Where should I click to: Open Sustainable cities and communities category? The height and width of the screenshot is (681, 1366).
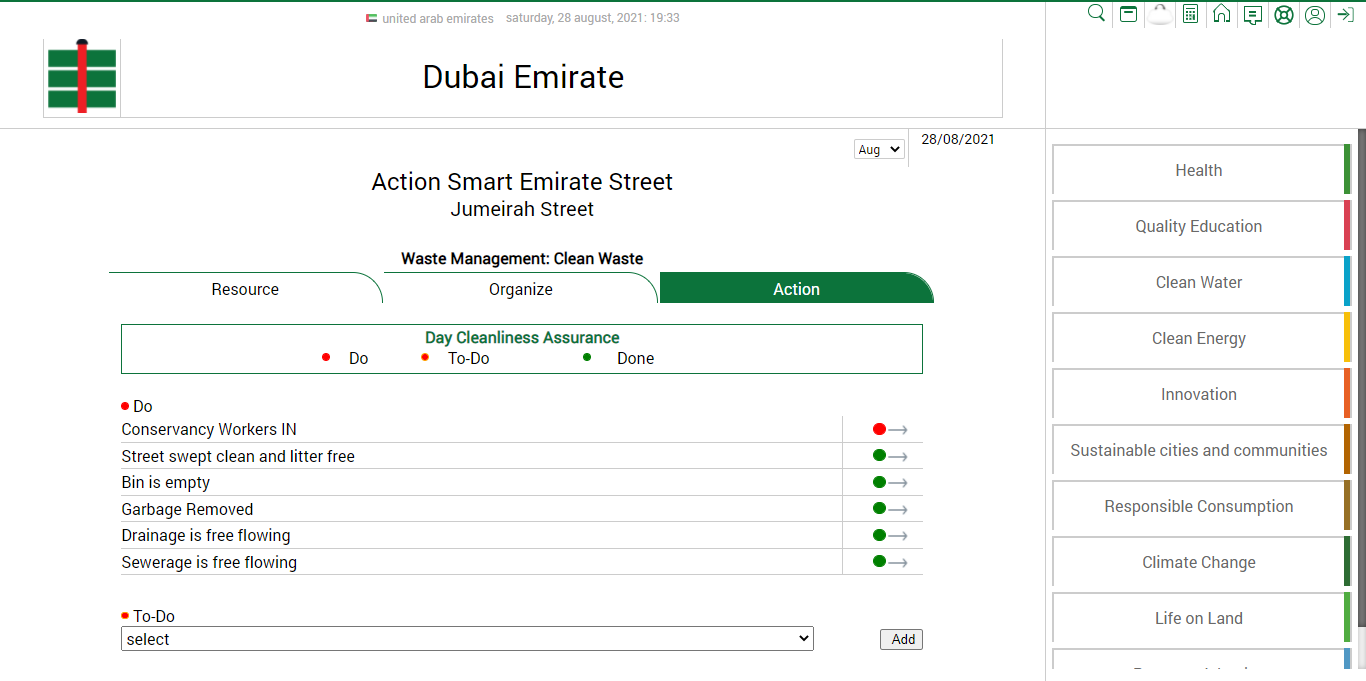1200,450
